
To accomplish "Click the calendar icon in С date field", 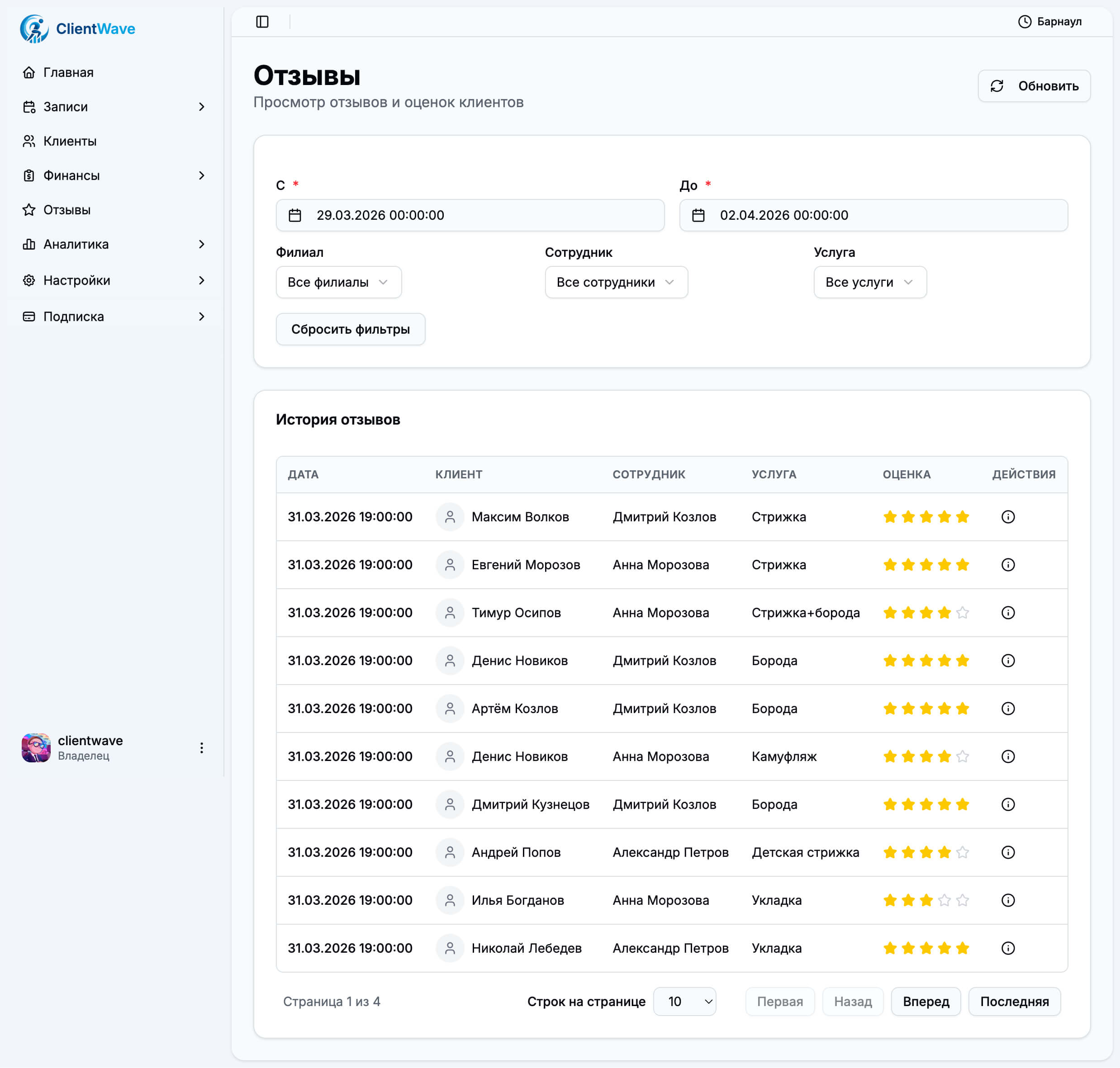I will (x=295, y=215).
